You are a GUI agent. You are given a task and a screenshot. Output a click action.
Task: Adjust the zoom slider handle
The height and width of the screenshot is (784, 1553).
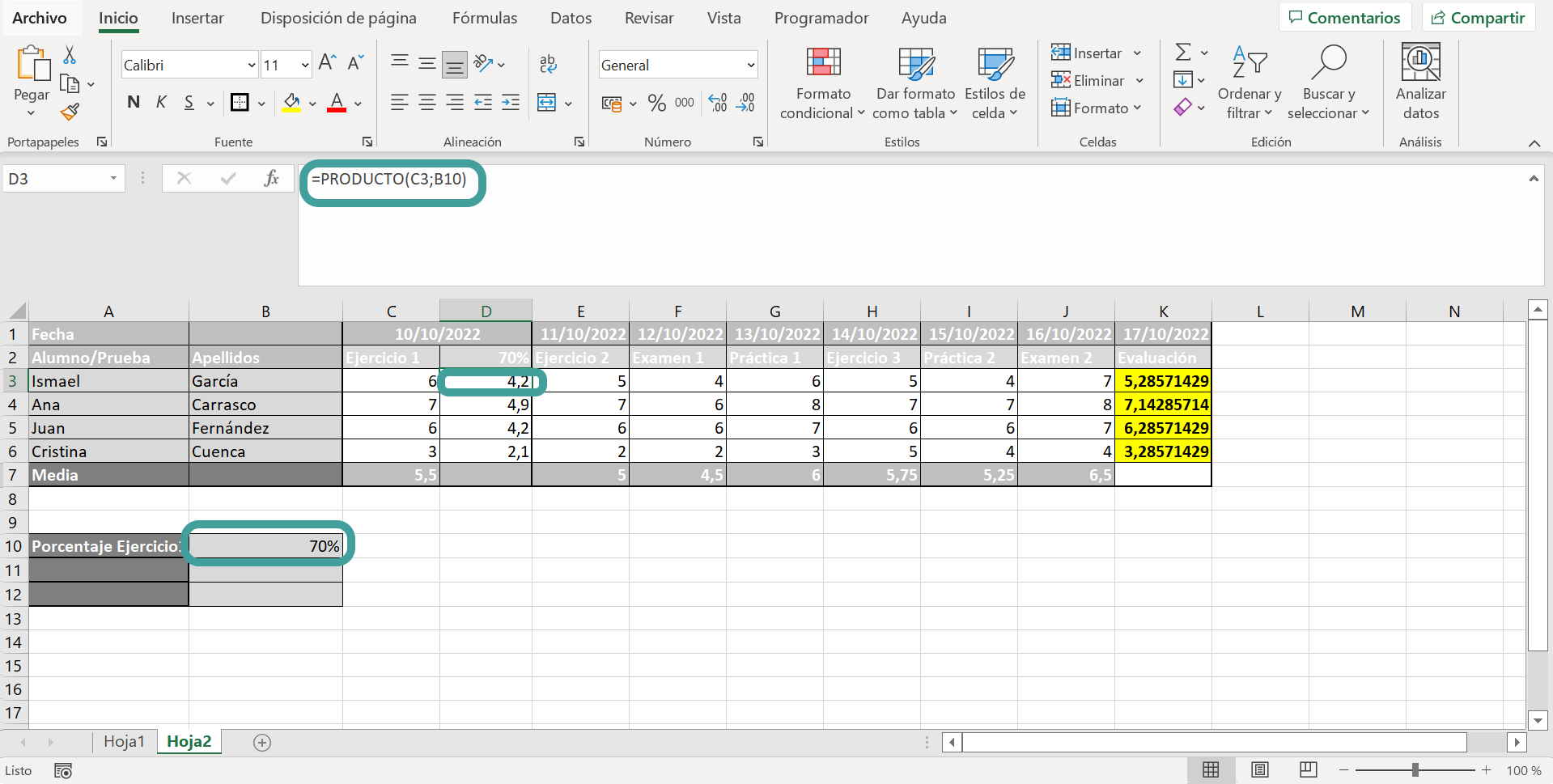(1415, 770)
